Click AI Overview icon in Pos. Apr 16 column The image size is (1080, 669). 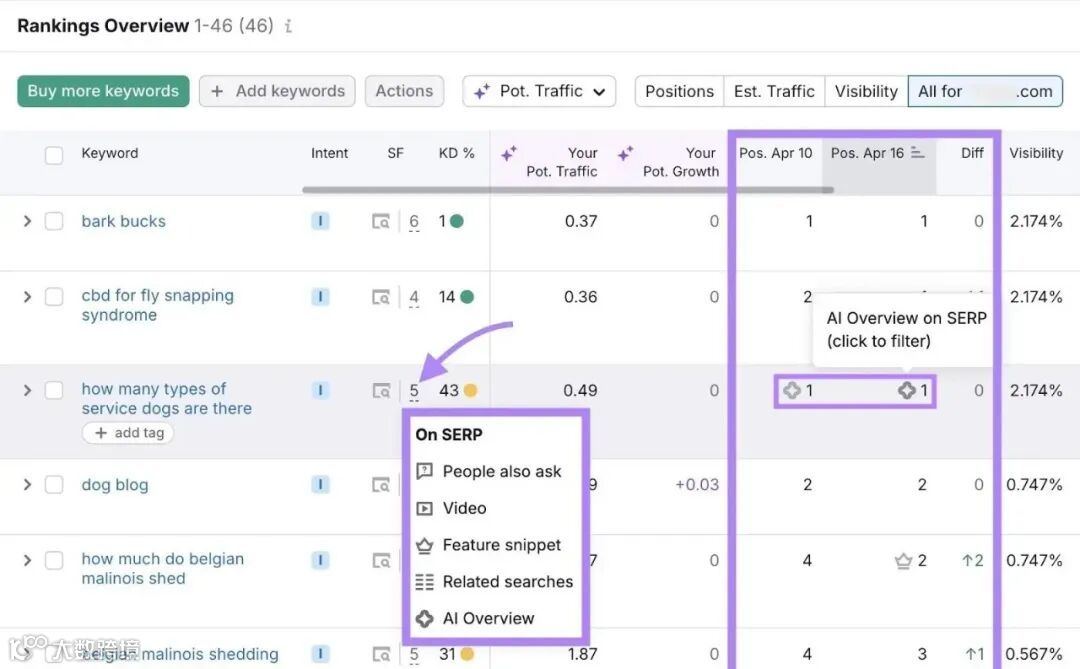(x=907, y=391)
